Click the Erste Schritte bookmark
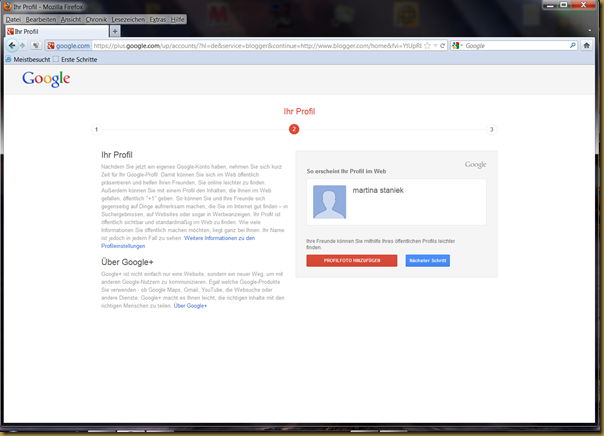The width and height of the screenshot is (604, 436). 75,59
